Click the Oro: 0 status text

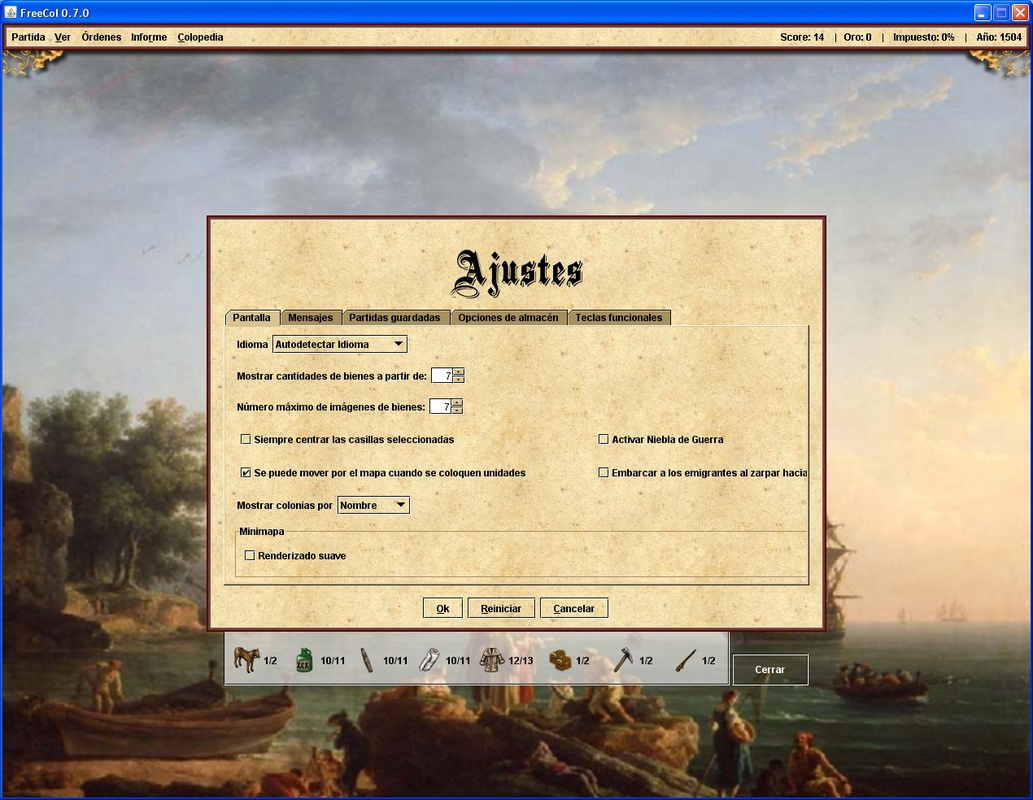pyautogui.click(x=857, y=37)
